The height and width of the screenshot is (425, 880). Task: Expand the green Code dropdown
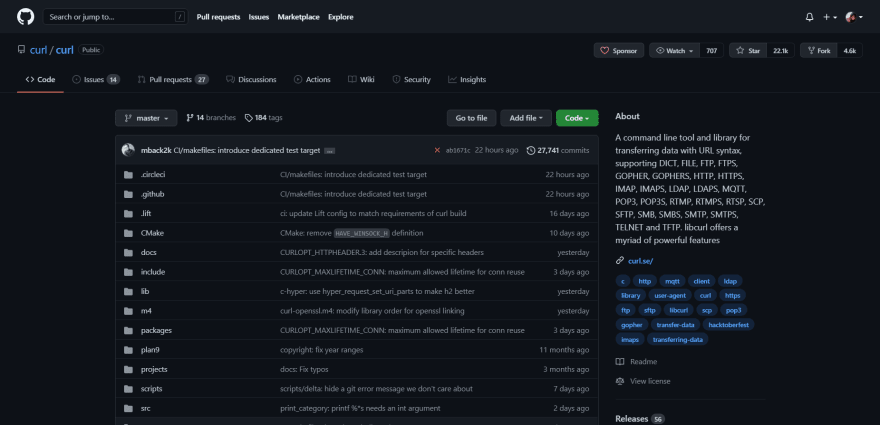(x=577, y=118)
